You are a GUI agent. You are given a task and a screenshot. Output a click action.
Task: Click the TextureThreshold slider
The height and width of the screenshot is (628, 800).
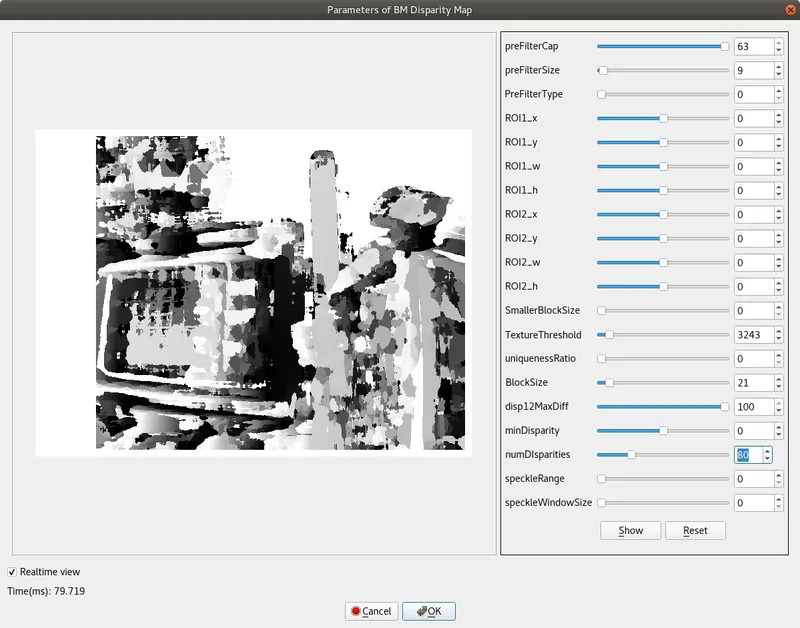(663, 335)
